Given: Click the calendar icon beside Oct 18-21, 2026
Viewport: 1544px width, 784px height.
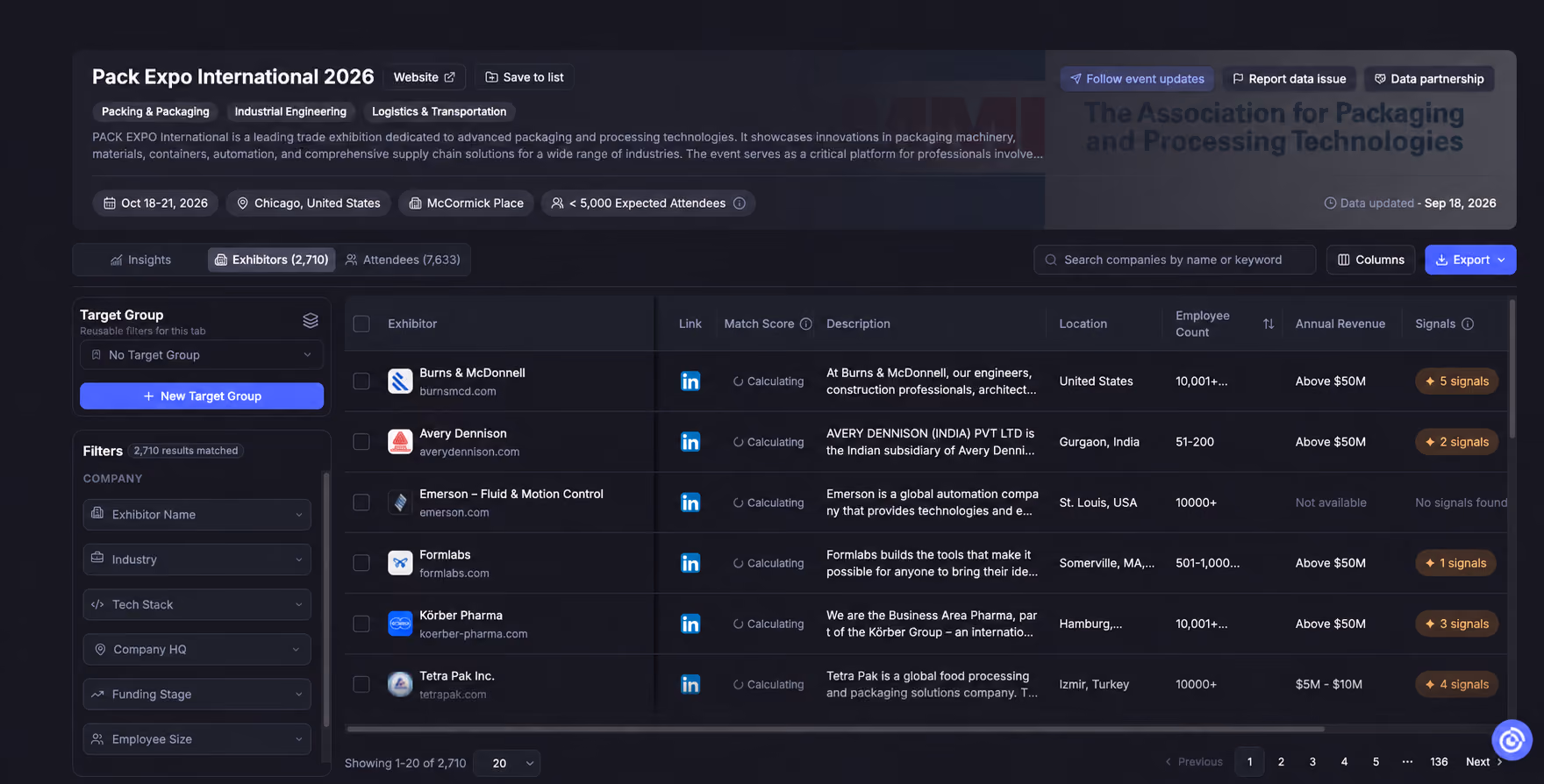Looking at the screenshot, I should pos(110,203).
